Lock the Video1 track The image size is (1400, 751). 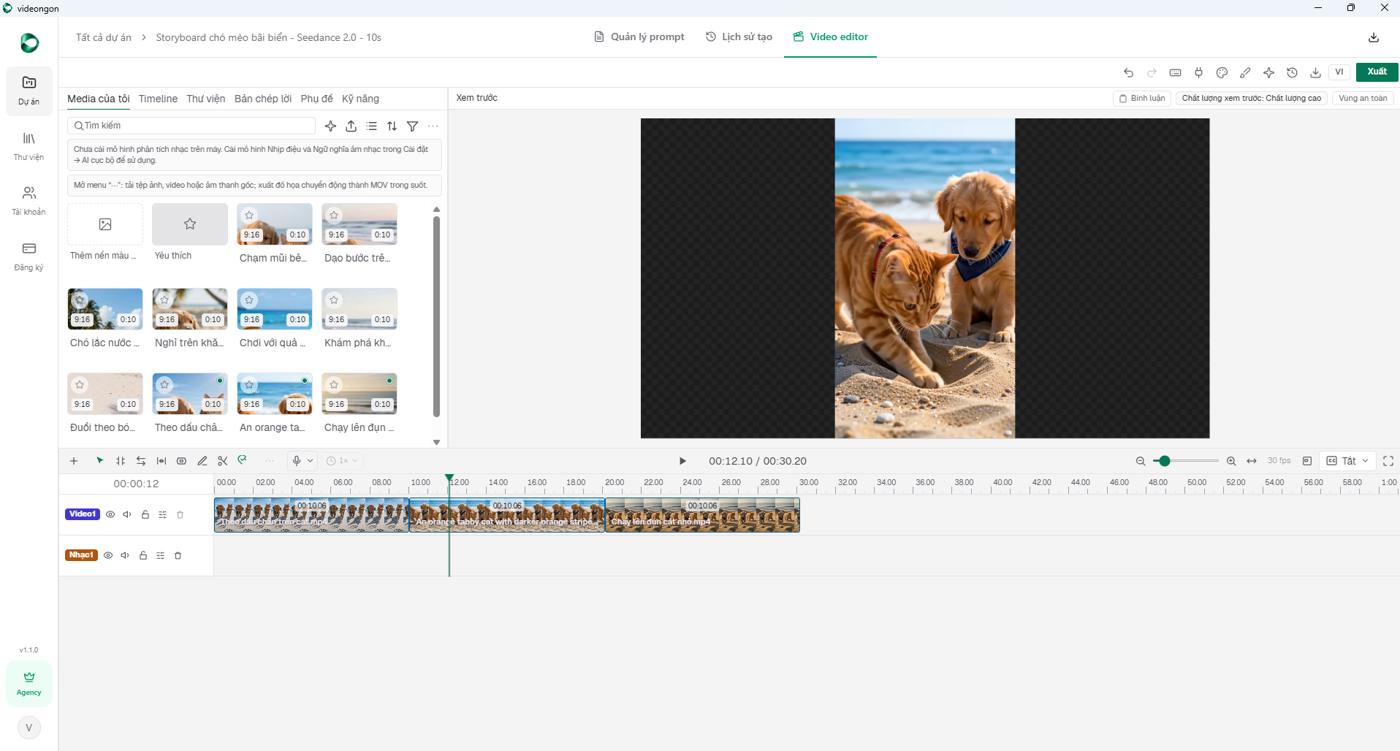[x=145, y=514]
